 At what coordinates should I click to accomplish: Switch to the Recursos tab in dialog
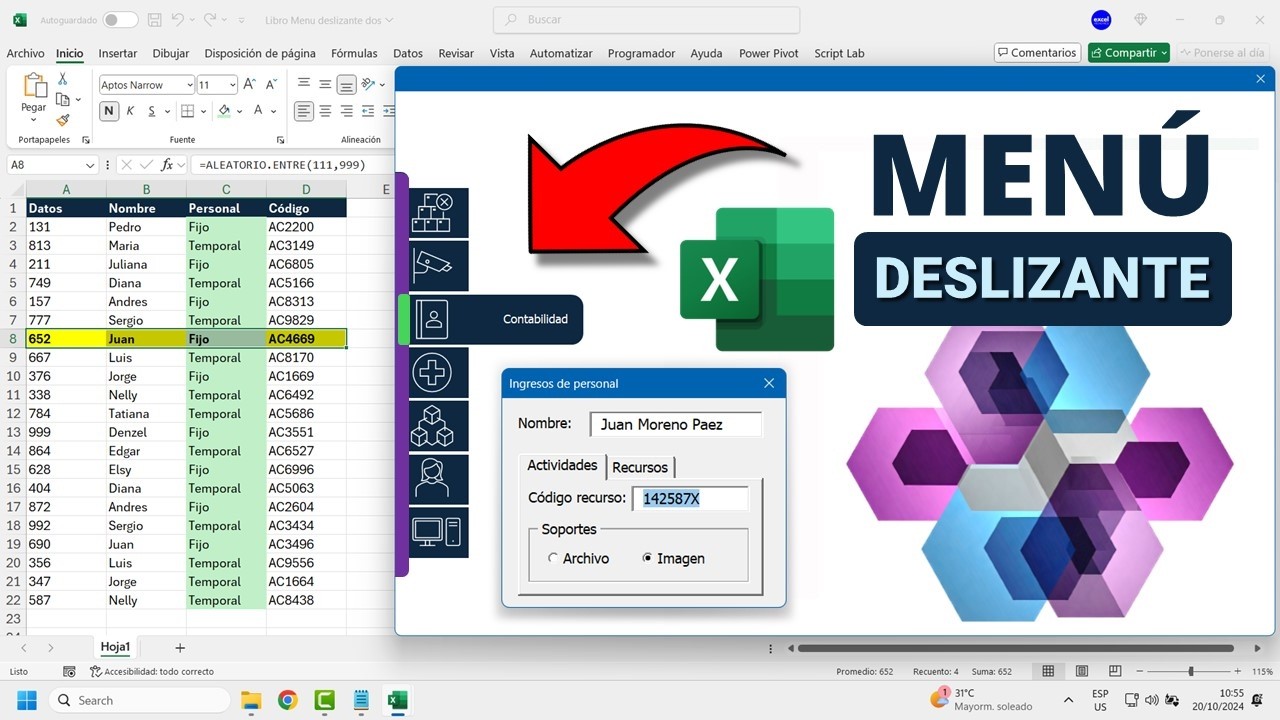(640, 467)
